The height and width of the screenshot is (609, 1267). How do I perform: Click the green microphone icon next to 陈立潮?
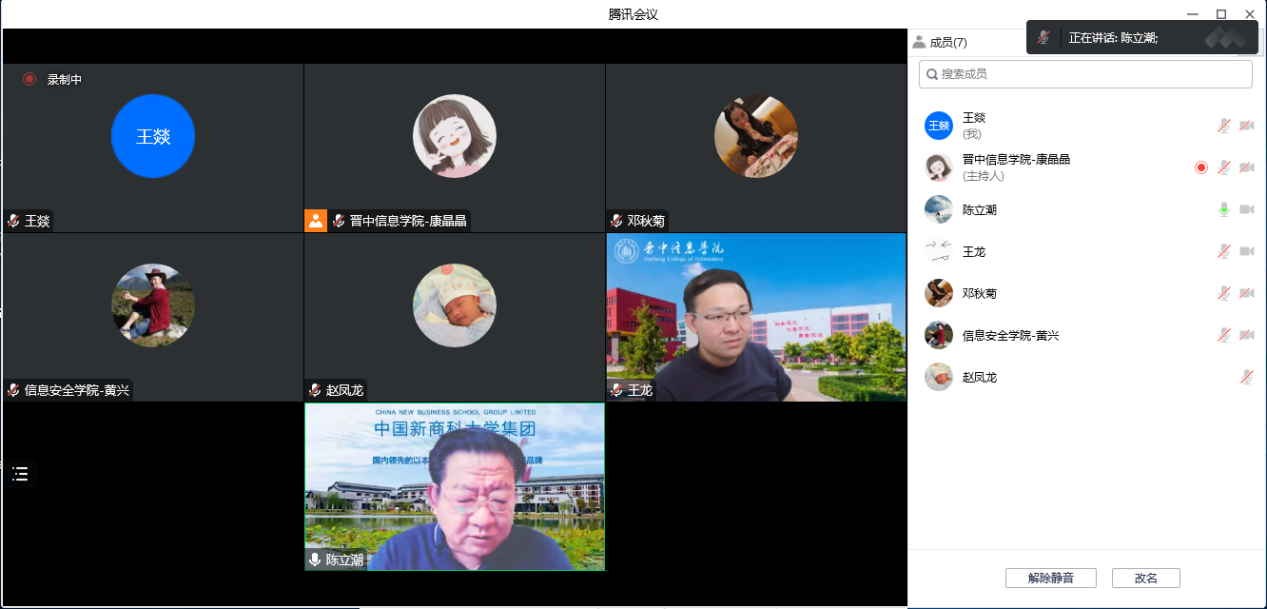click(x=1223, y=210)
